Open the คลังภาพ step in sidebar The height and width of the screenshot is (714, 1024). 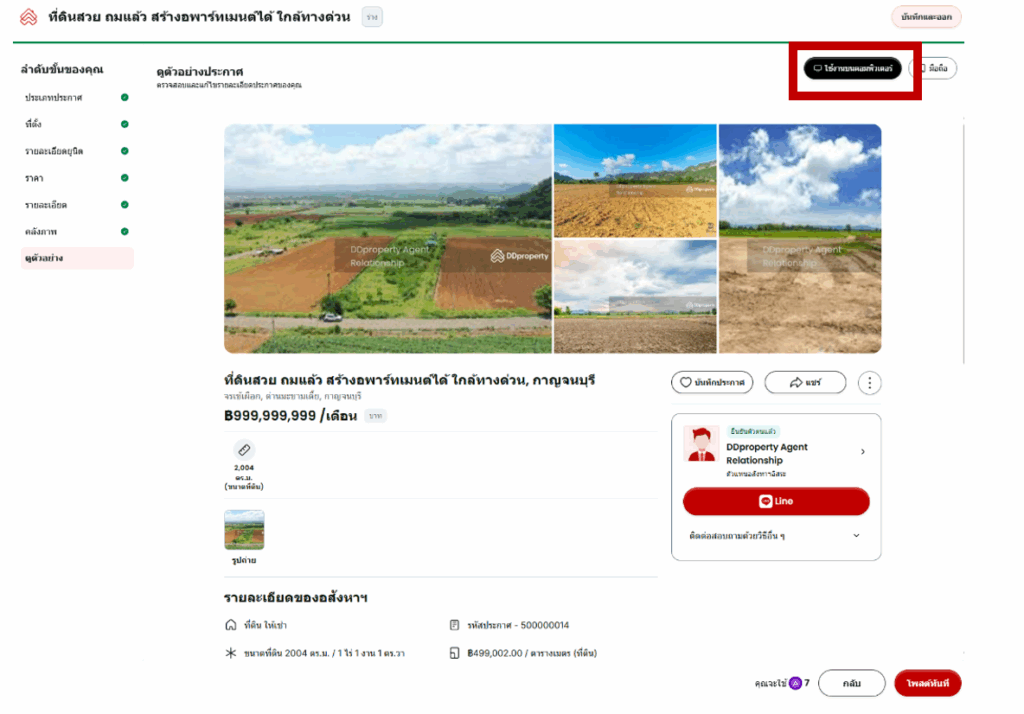coord(40,232)
